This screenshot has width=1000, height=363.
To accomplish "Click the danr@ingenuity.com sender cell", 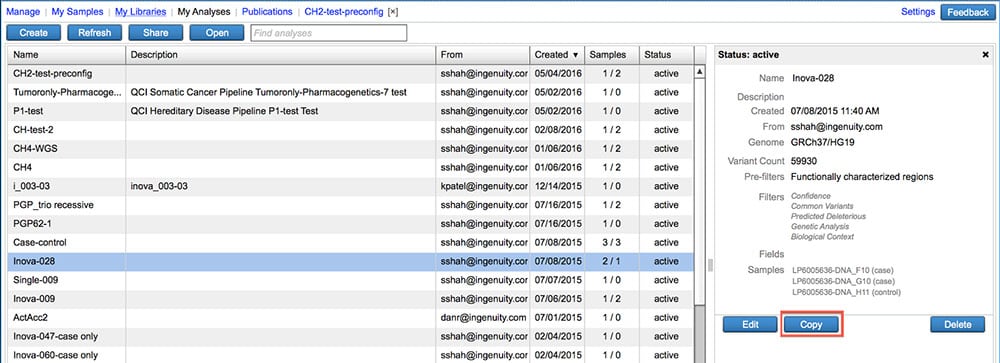I will tap(483, 317).
